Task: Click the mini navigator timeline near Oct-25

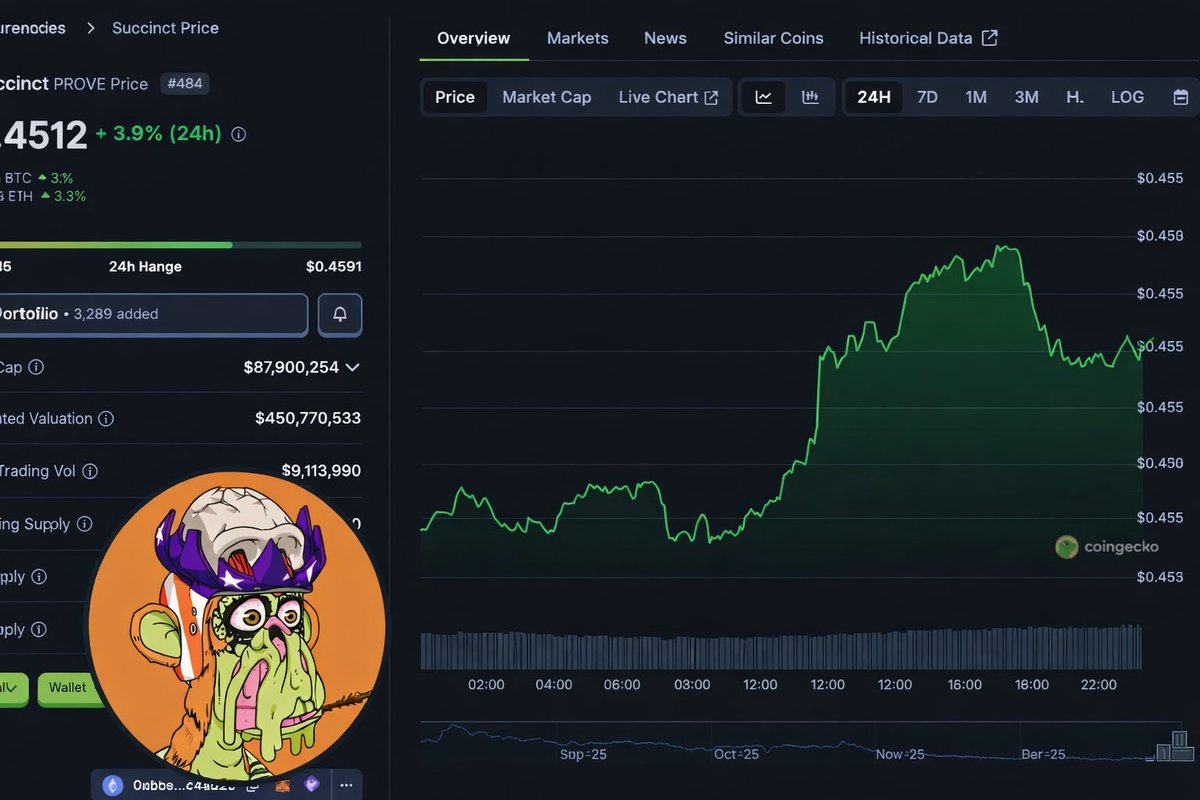Action: point(736,742)
